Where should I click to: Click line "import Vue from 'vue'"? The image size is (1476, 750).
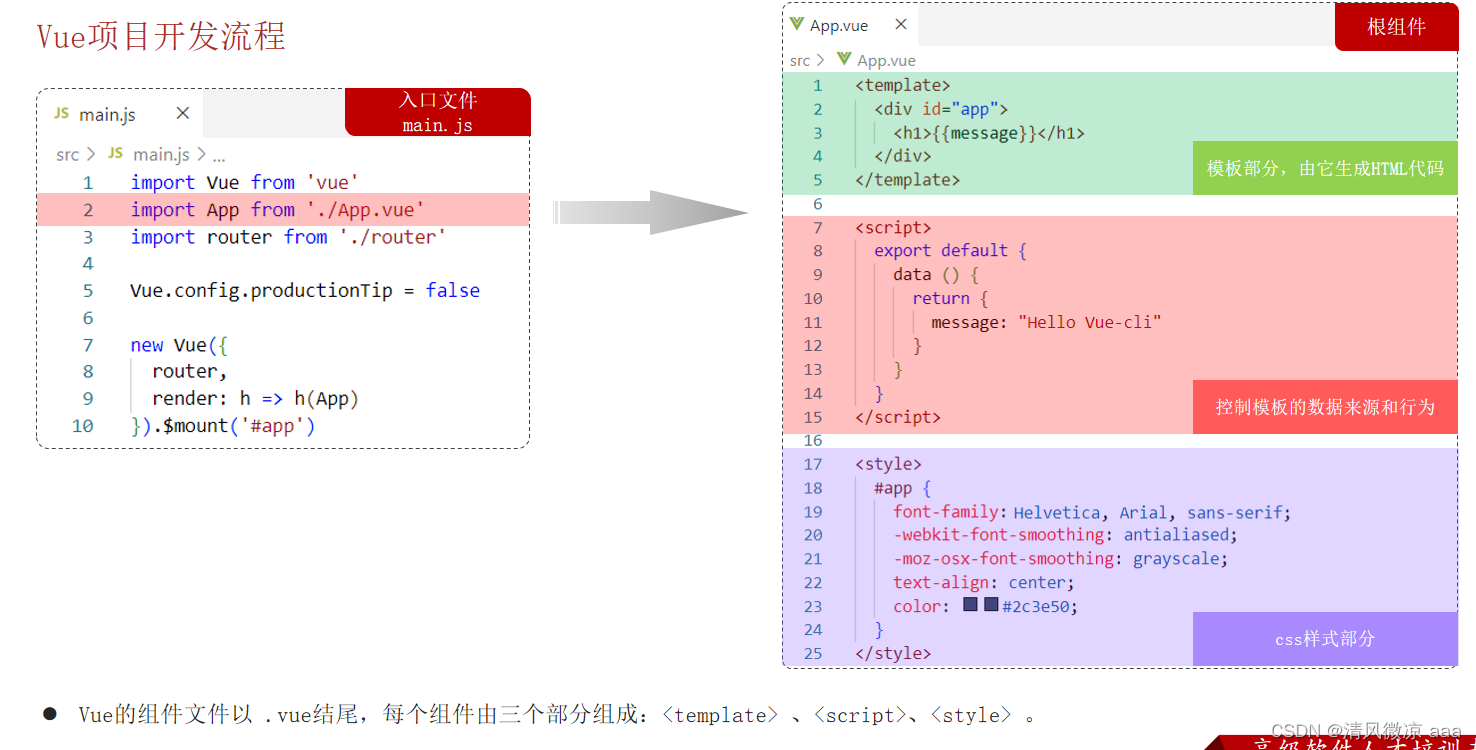point(244,182)
